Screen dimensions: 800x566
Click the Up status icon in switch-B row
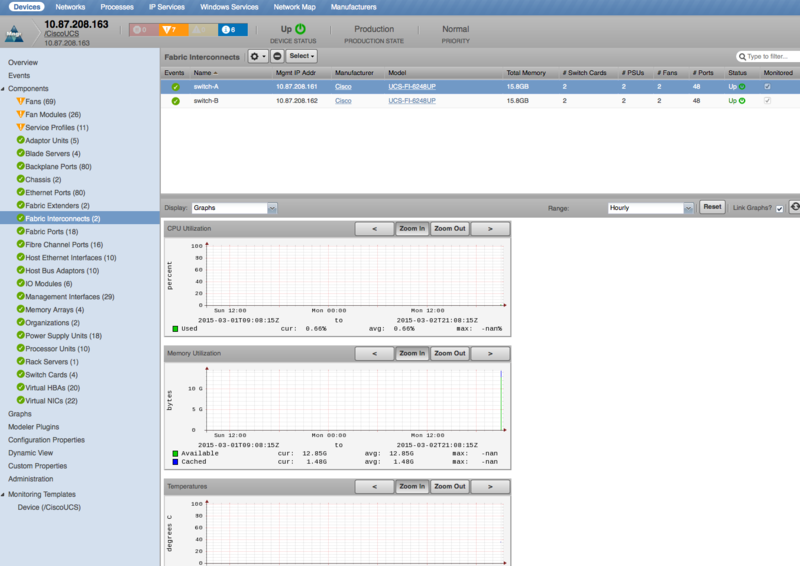click(742, 101)
